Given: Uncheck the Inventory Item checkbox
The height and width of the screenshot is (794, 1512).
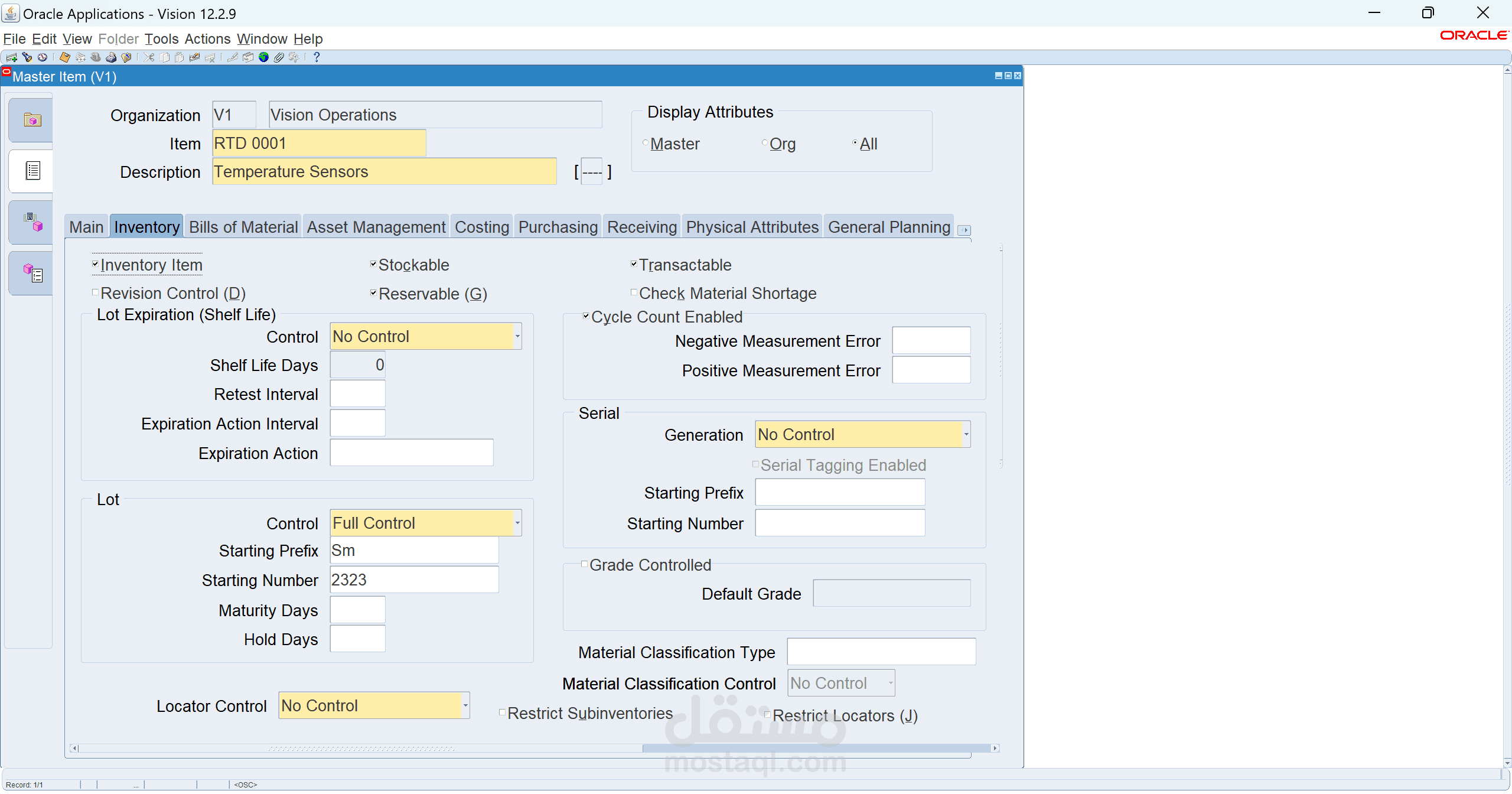Looking at the screenshot, I should pyautogui.click(x=95, y=264).
